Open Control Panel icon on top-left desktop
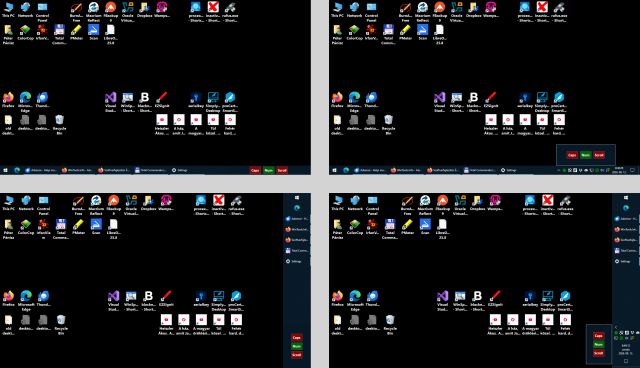The width and height of the screenshot is (640, 368). tap(42, 11)
